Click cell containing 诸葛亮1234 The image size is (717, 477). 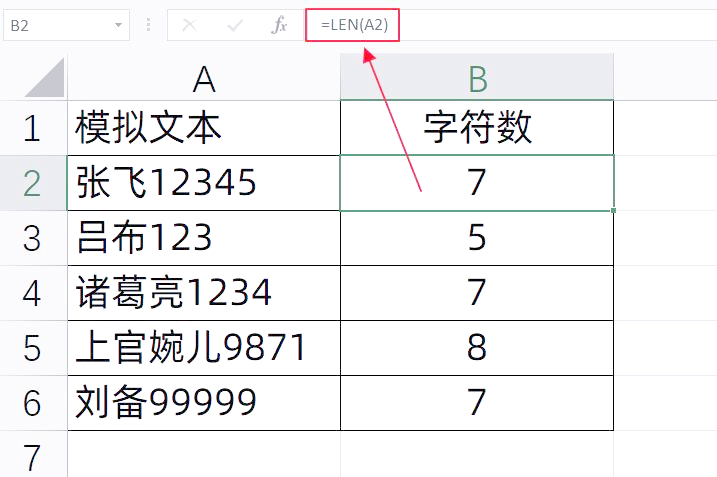coord(204,293)
